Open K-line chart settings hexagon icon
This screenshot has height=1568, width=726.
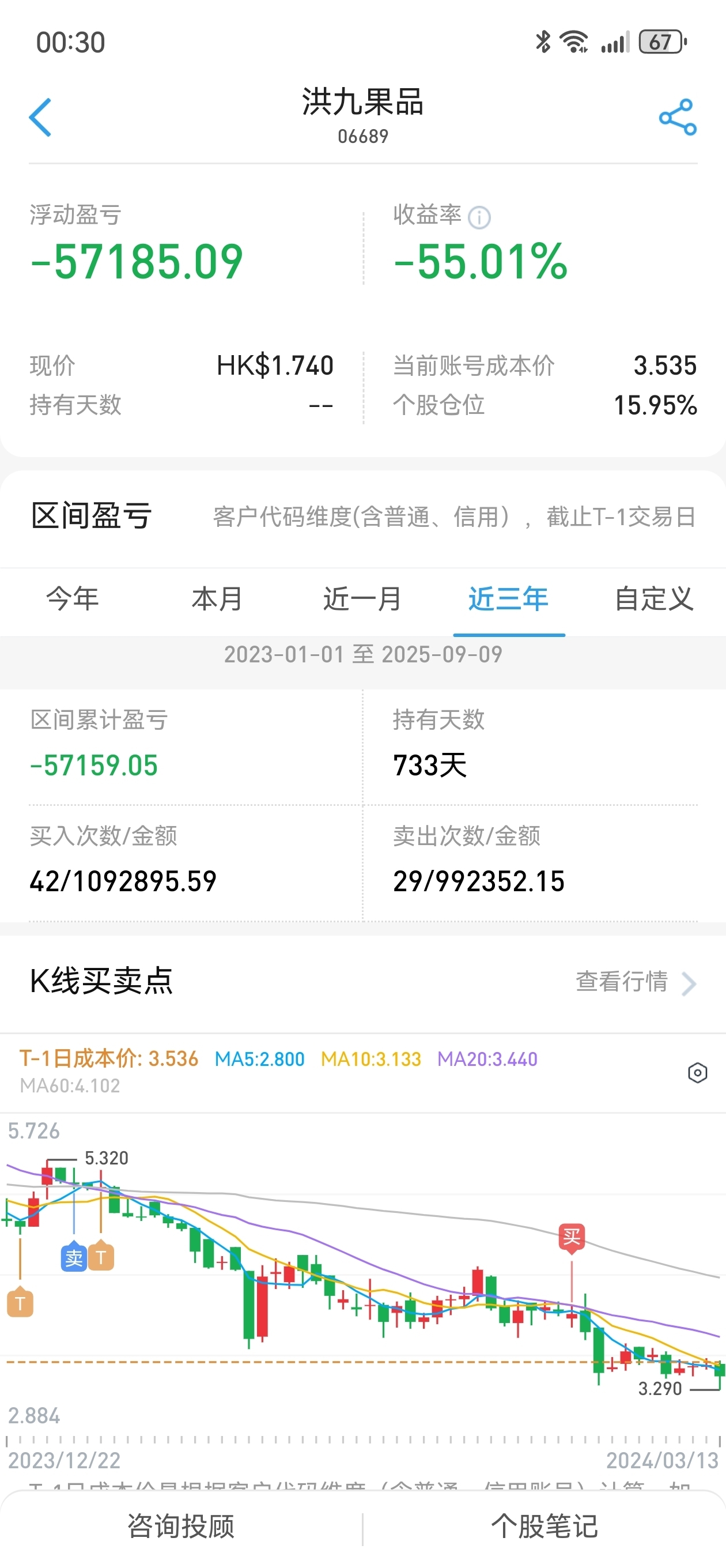pos(697,1072)
